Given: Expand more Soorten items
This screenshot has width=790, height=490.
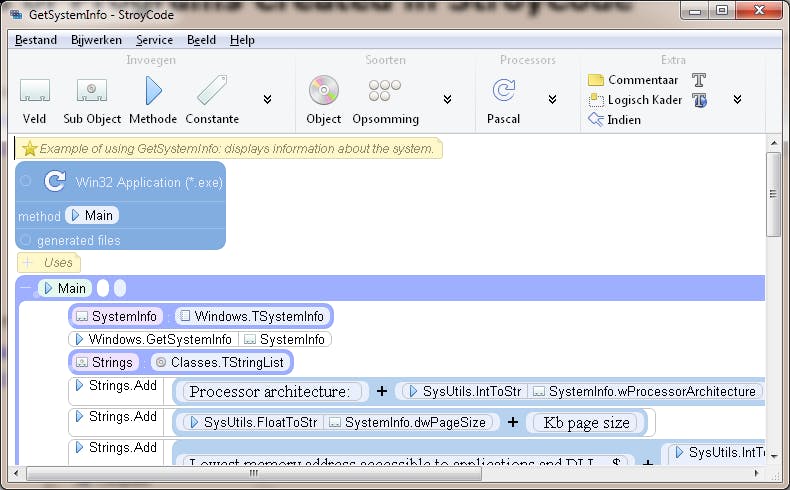Looking at the screenshot, I should 447,99.
